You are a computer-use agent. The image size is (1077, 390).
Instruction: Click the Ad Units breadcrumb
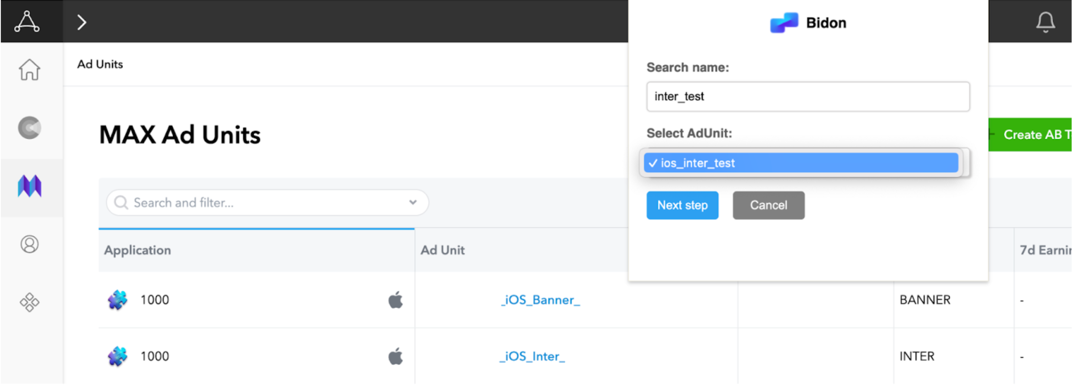tap(100, 64)
